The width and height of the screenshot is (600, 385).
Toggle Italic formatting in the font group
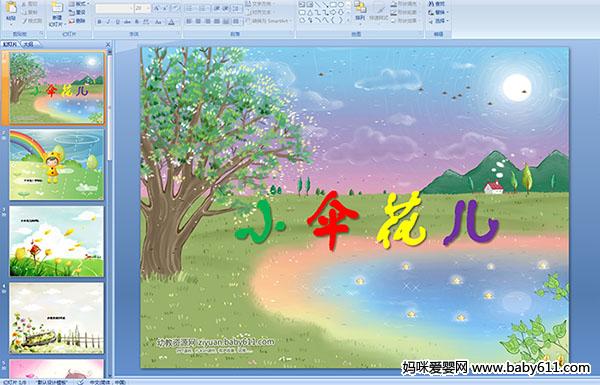(108, 22)
